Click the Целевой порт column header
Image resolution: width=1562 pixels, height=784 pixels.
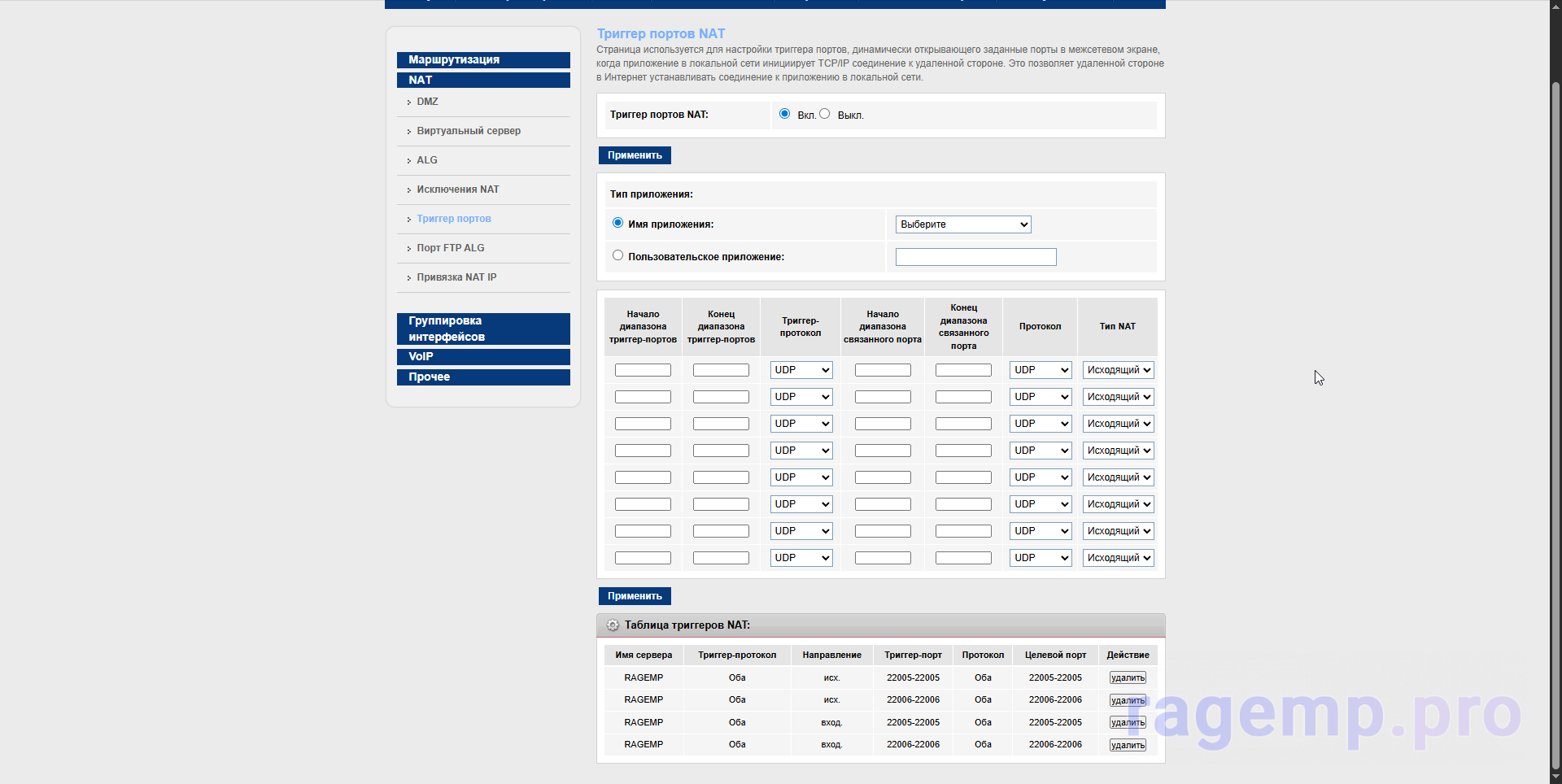(x=1055, y=655)
